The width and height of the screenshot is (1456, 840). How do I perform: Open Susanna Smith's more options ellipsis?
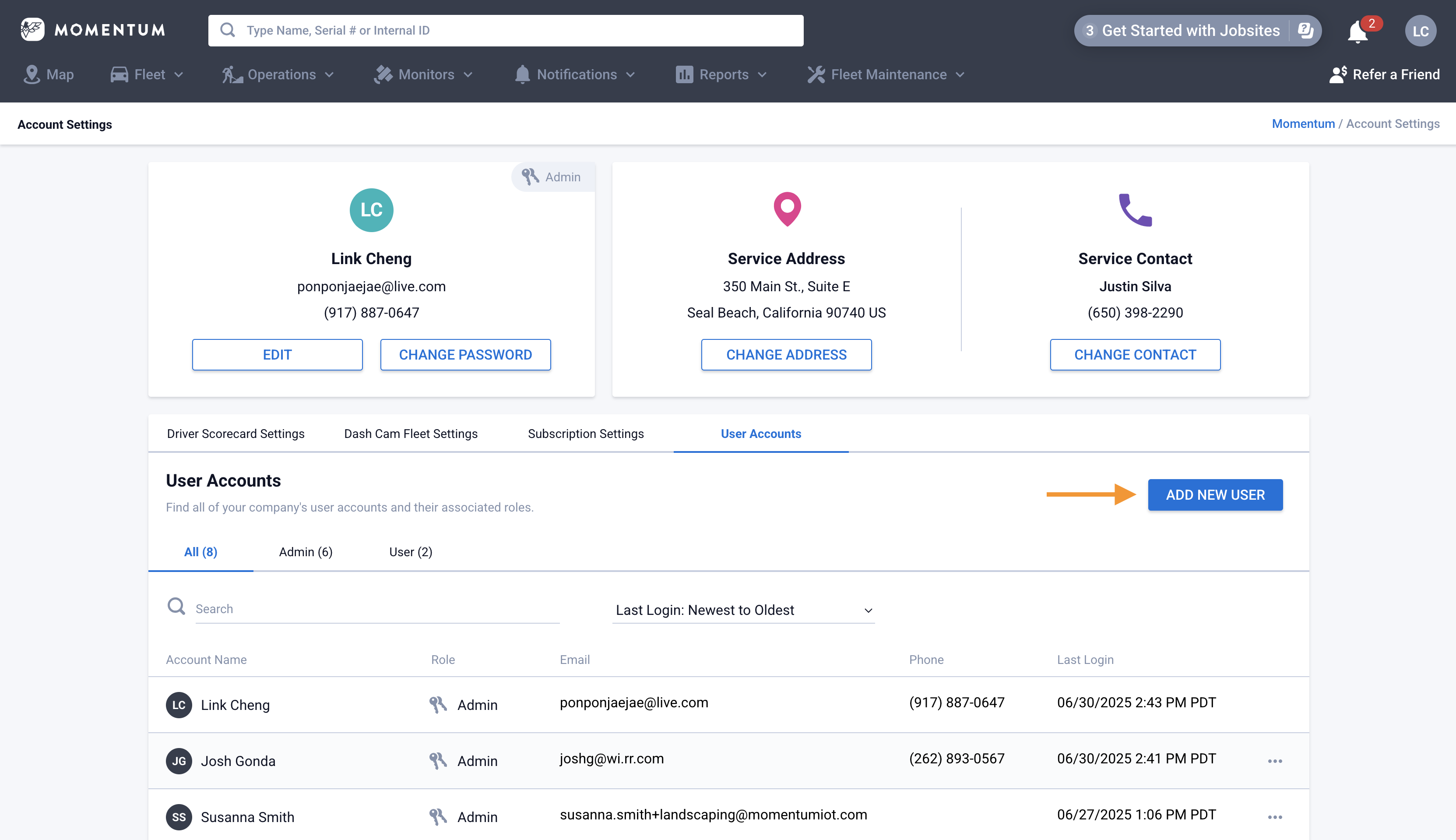1274,817
